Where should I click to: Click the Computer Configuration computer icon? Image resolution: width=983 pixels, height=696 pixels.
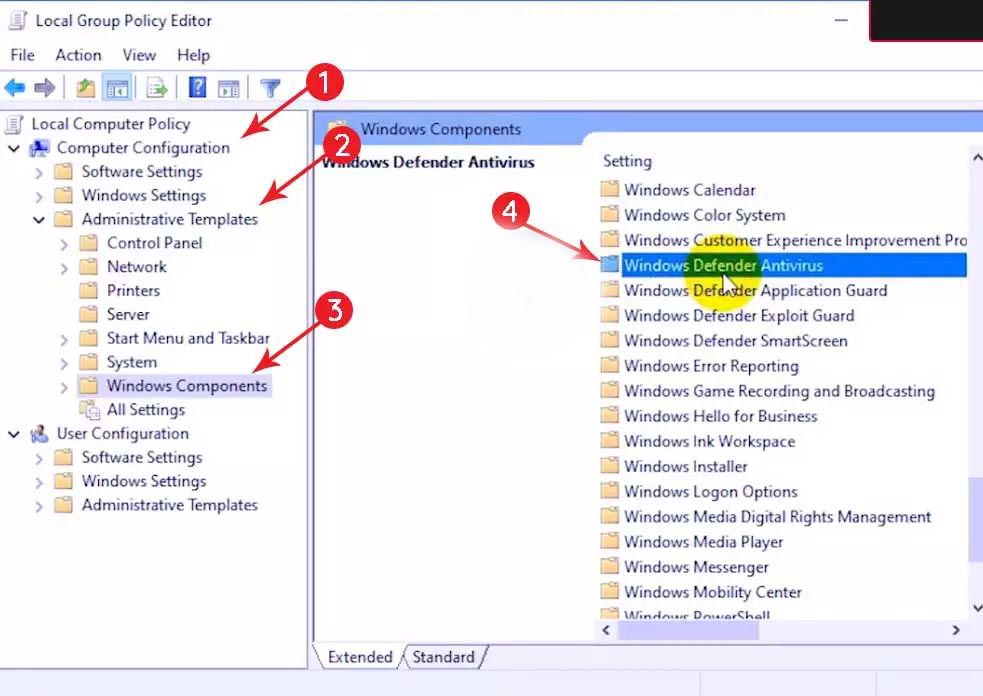[x=39, y=149]
